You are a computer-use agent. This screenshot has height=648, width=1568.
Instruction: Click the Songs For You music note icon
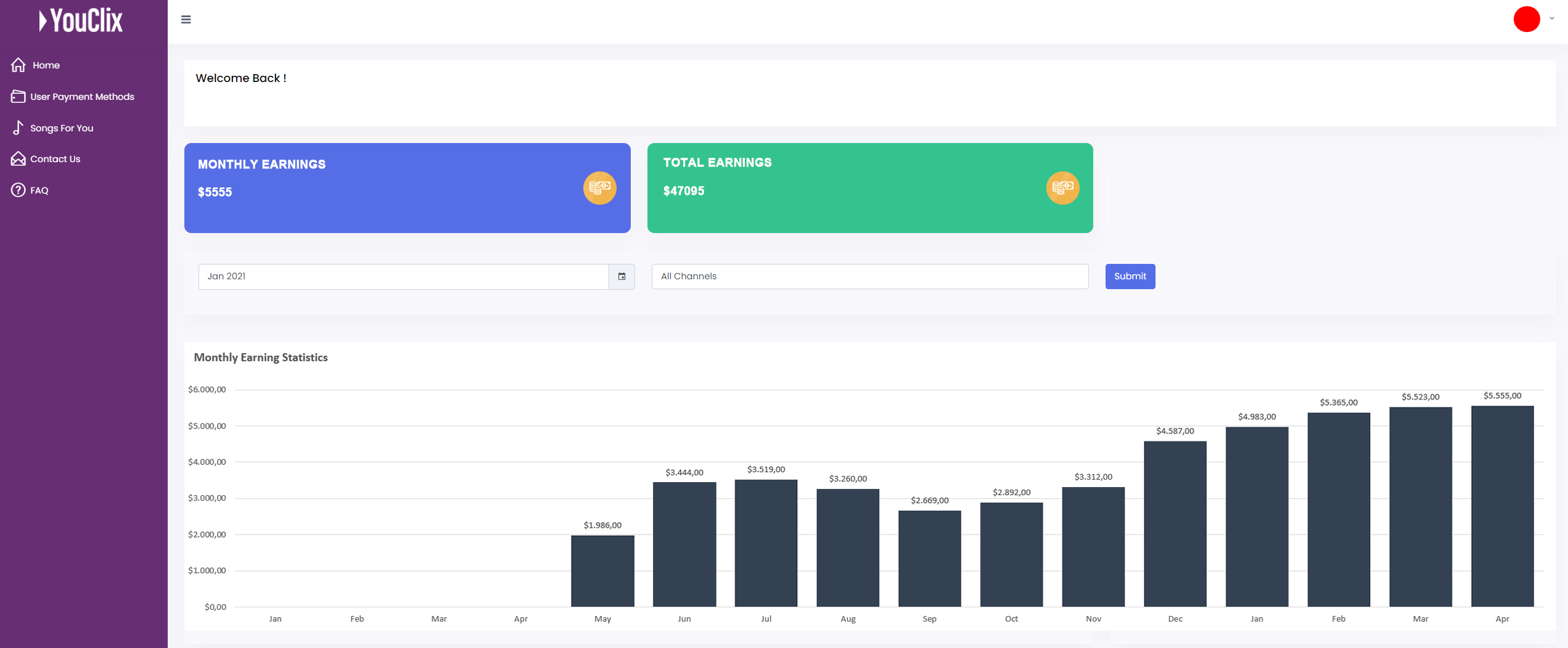point(18,128)
